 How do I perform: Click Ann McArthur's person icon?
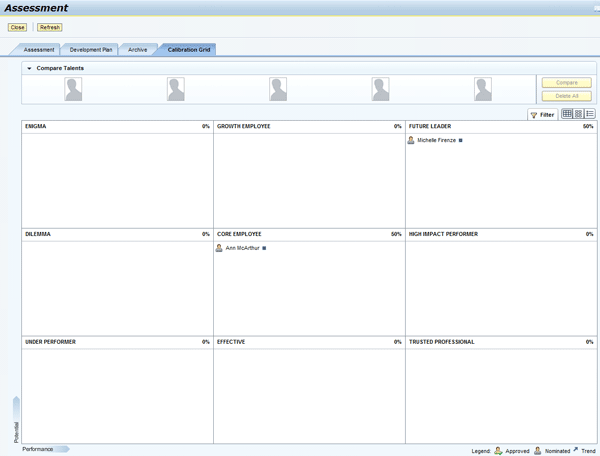[x=219, y=248]
